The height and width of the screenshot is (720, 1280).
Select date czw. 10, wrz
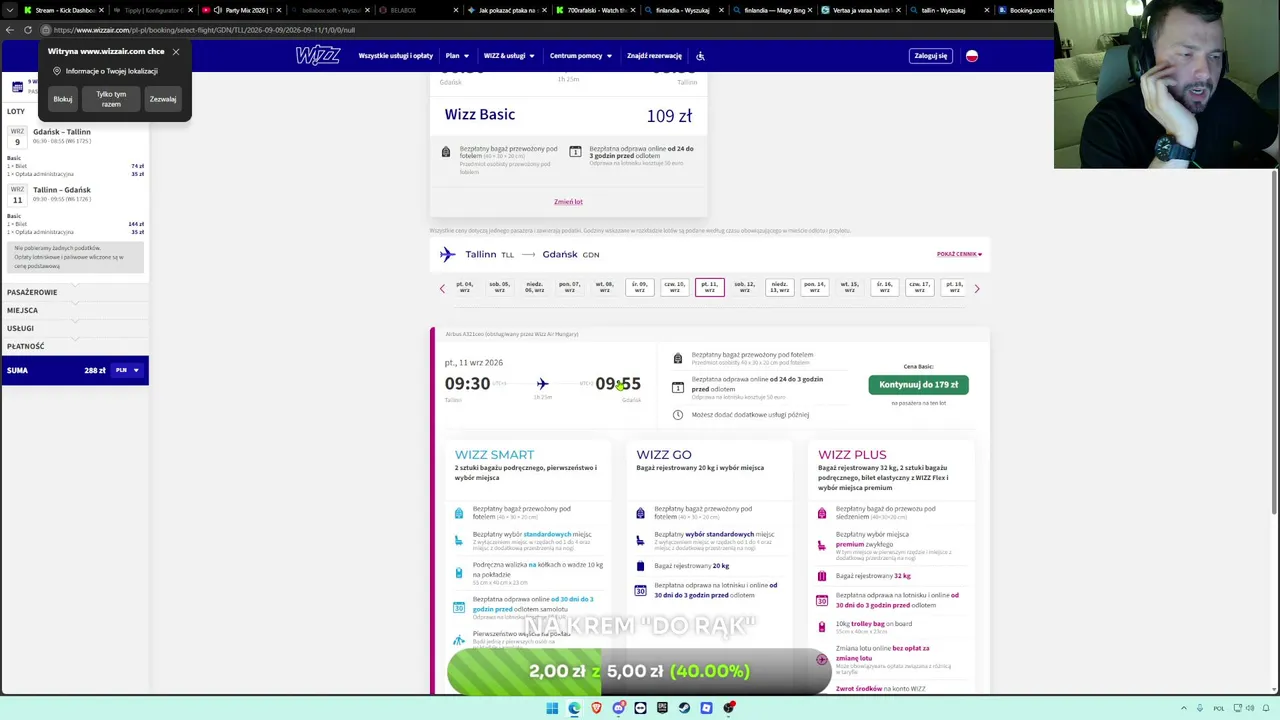coord(674,288)
